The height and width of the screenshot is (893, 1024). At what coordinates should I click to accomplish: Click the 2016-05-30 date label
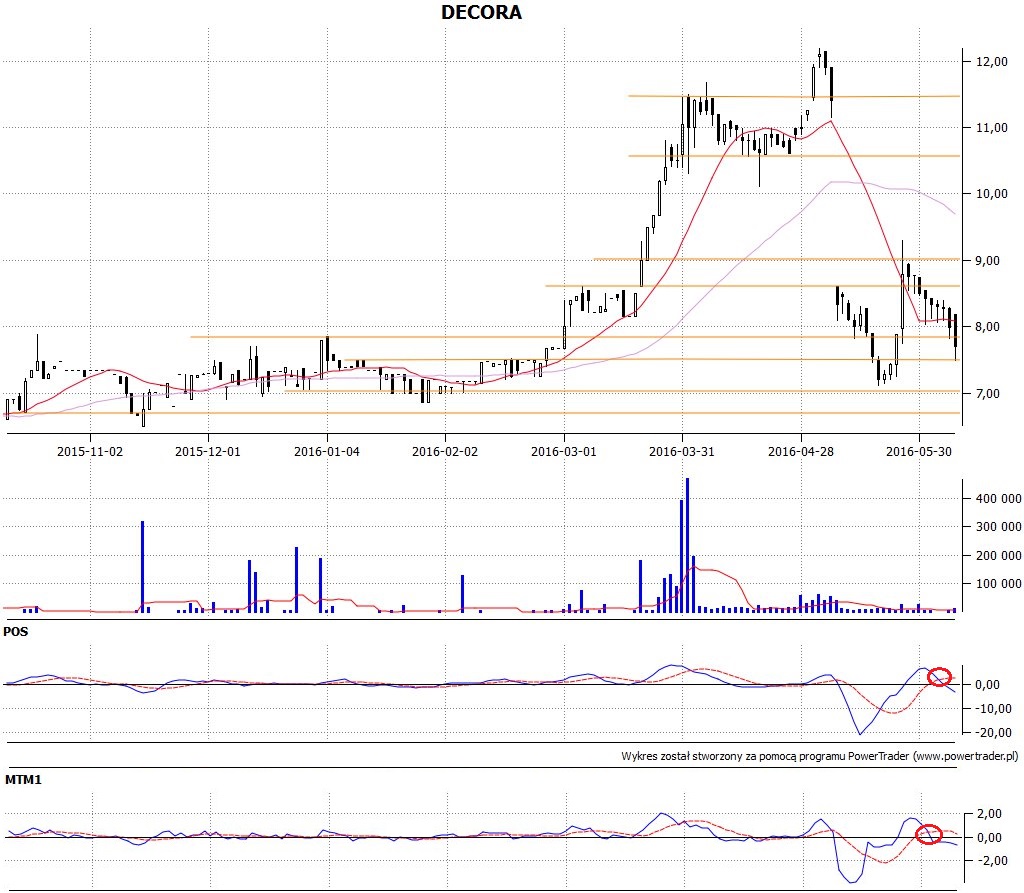point(919,451)
